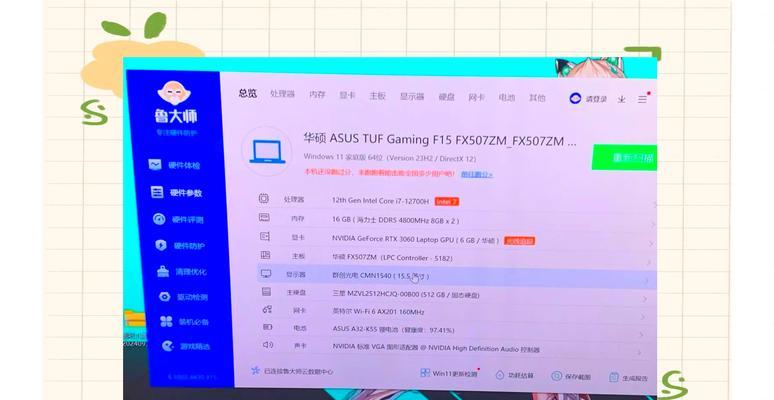Image resolution: width=774 pixels, height=400 pixels.
Task: Open 游戏精选 games section in sidebar
Action: click(187, 346)
